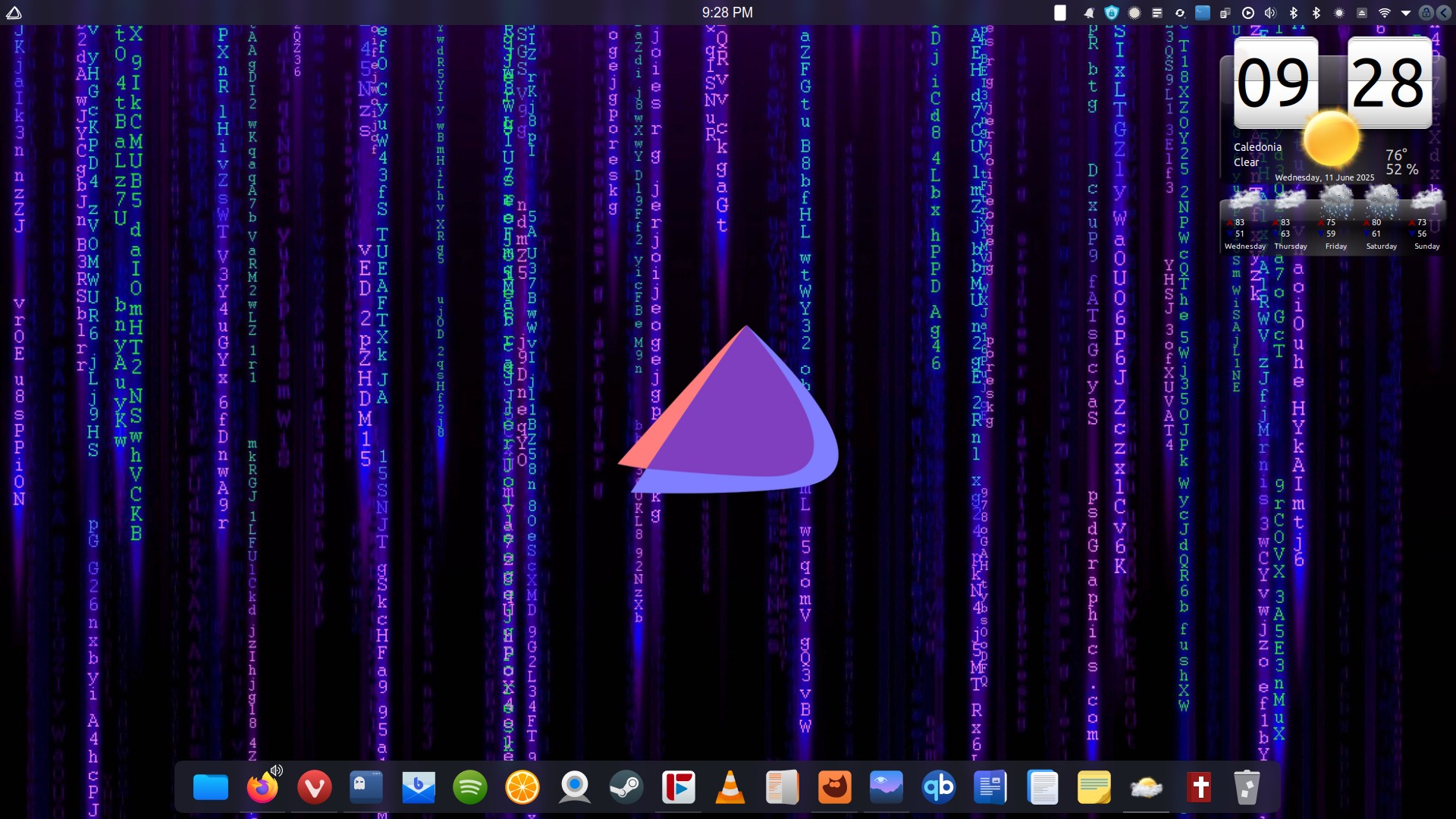Open the volume speaker tray icon
Screen dimensions: 1456x819
click(1271, 13)
